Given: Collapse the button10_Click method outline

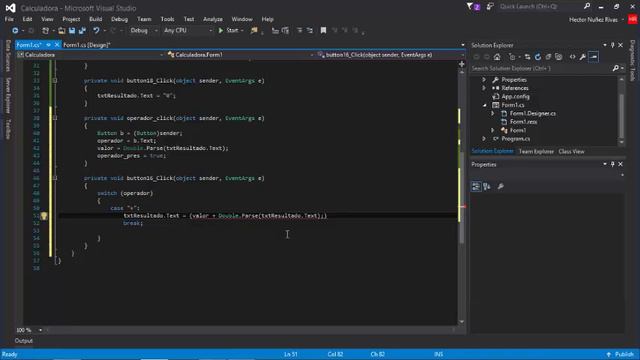Looking at the screenshot, I should (x=55, y=81).
